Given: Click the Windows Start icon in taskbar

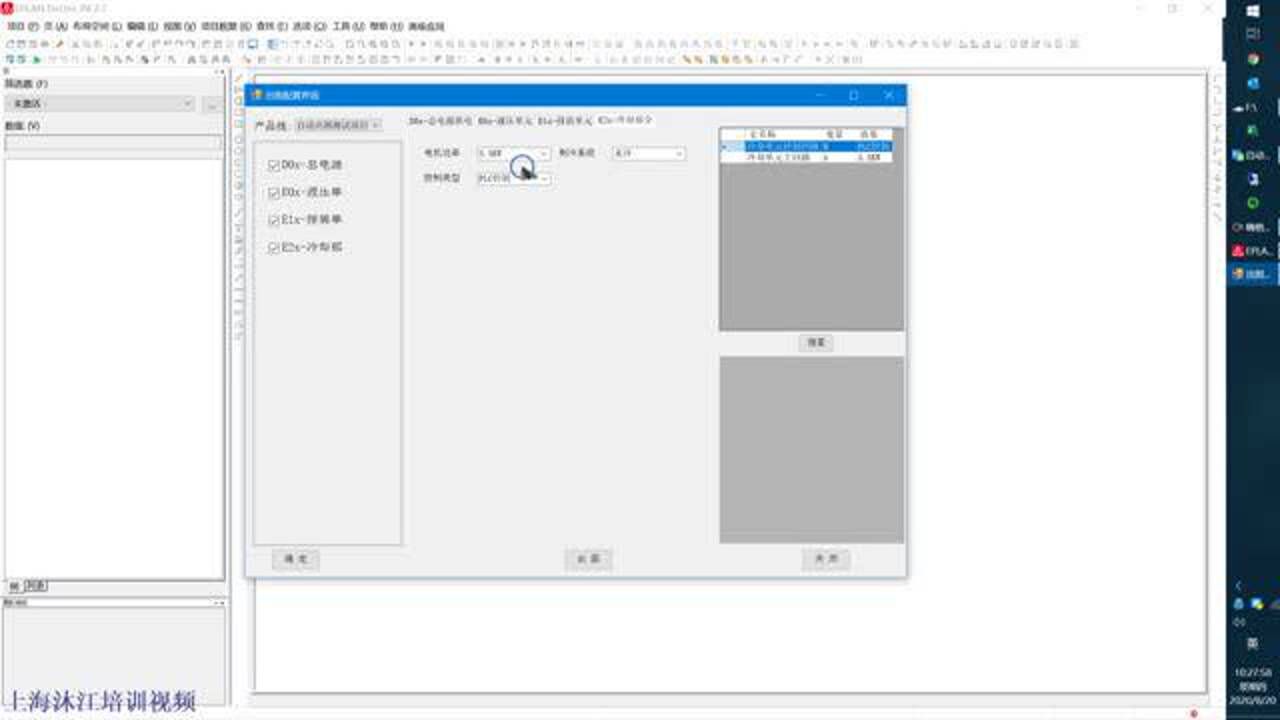Looking at the screenshot, I should [1253, 10].
